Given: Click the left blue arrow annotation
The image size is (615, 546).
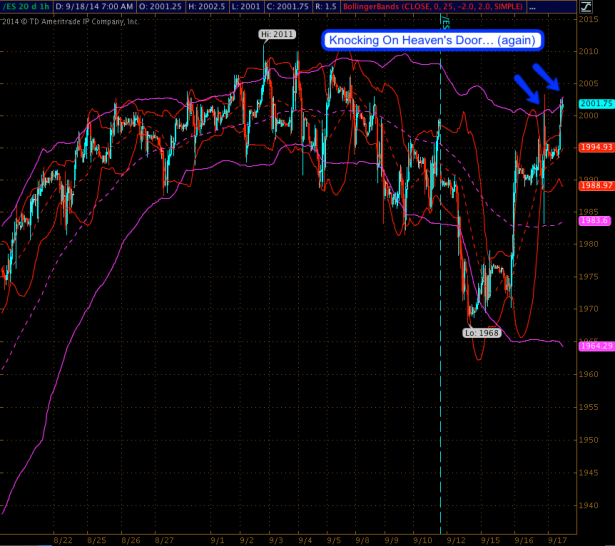Looking at the screenshot, I should pyautogui.click(x=526, y=88).
